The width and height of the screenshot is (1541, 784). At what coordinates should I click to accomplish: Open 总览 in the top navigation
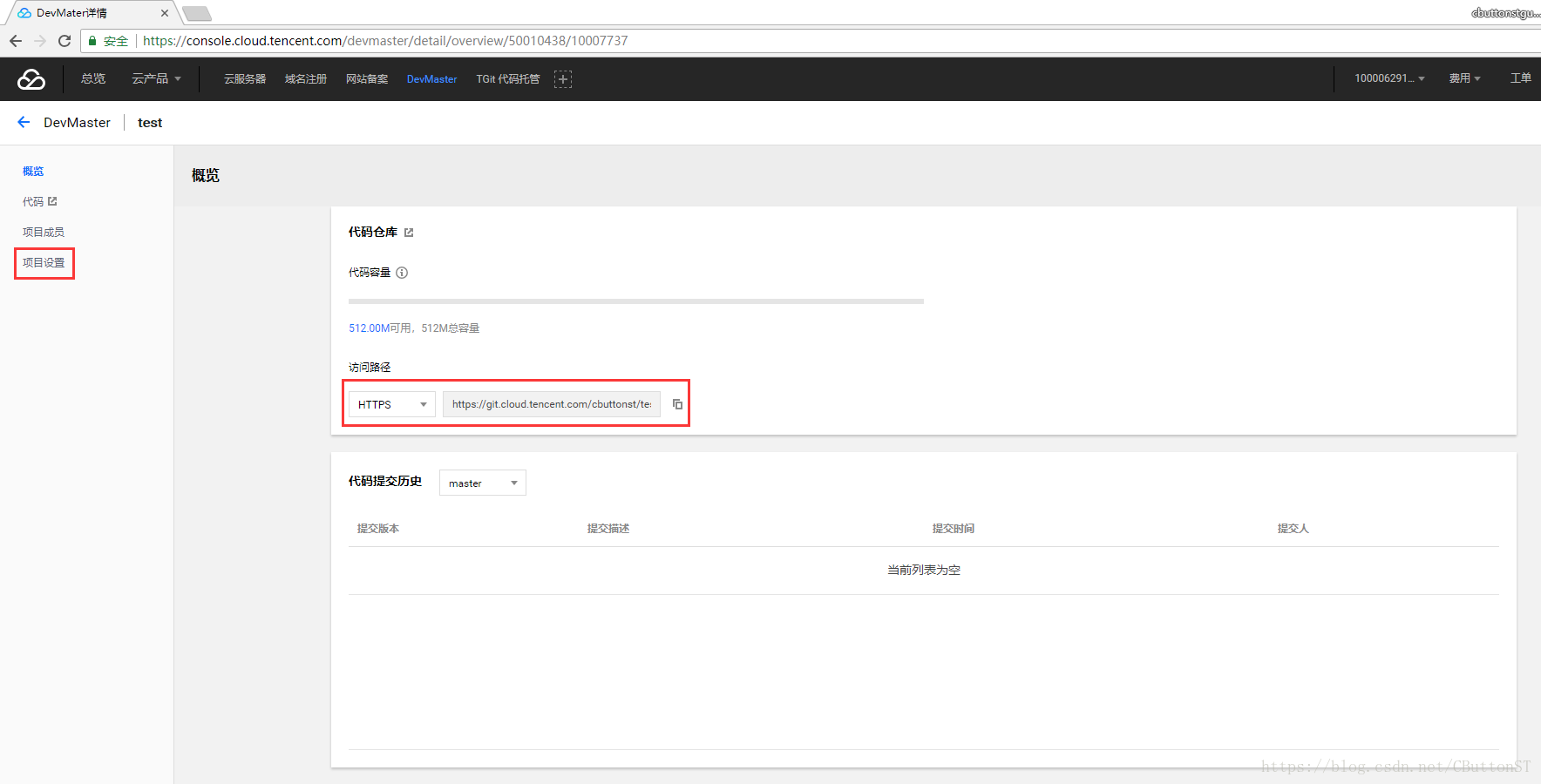pos(93,78)
